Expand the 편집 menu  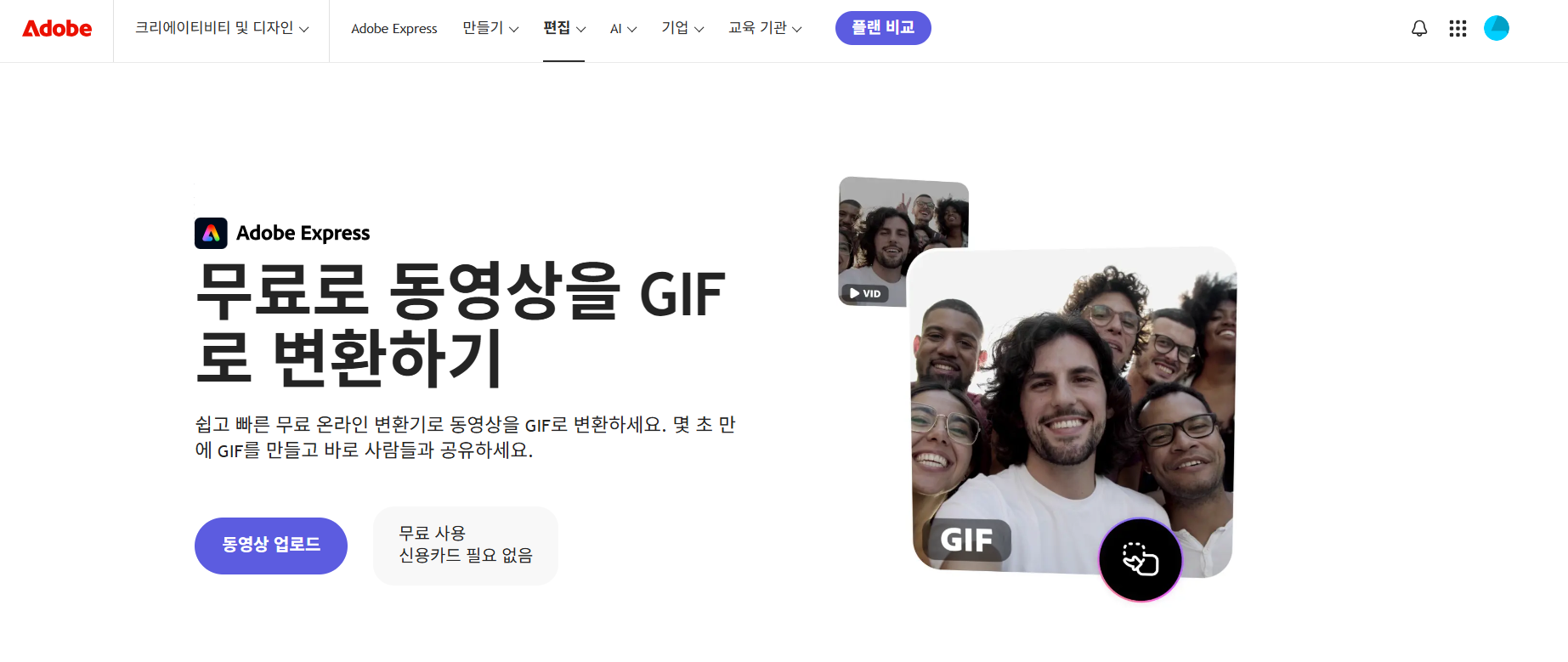coord(564,29)
